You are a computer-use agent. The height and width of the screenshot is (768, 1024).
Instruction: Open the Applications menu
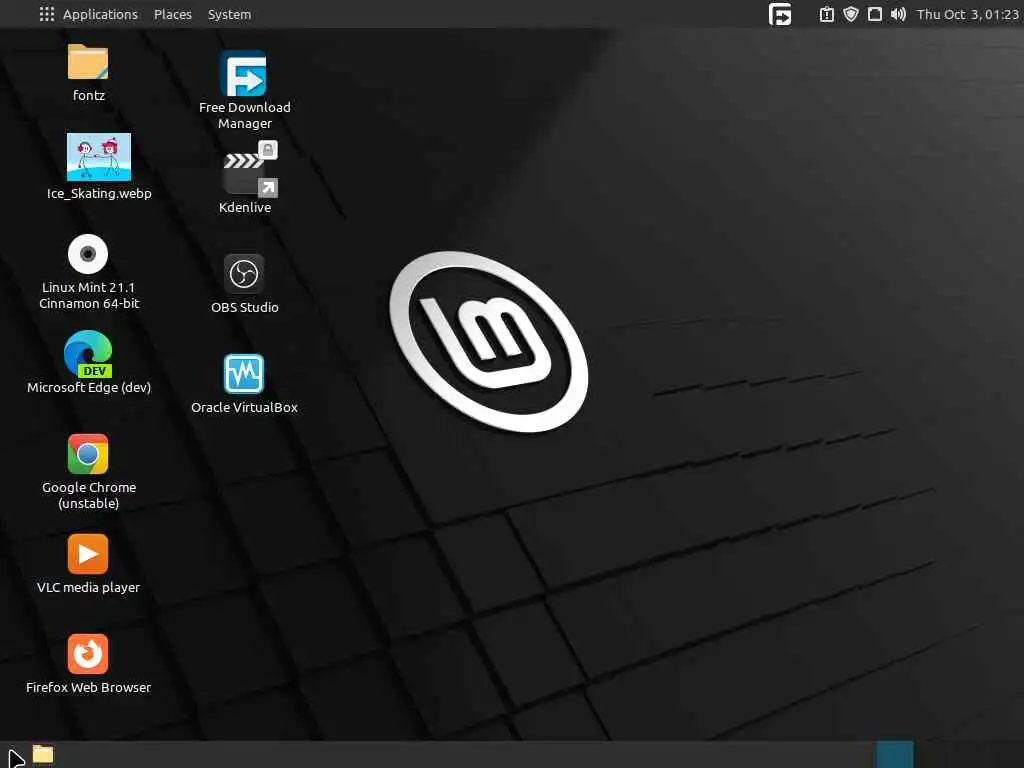[100, 14]
